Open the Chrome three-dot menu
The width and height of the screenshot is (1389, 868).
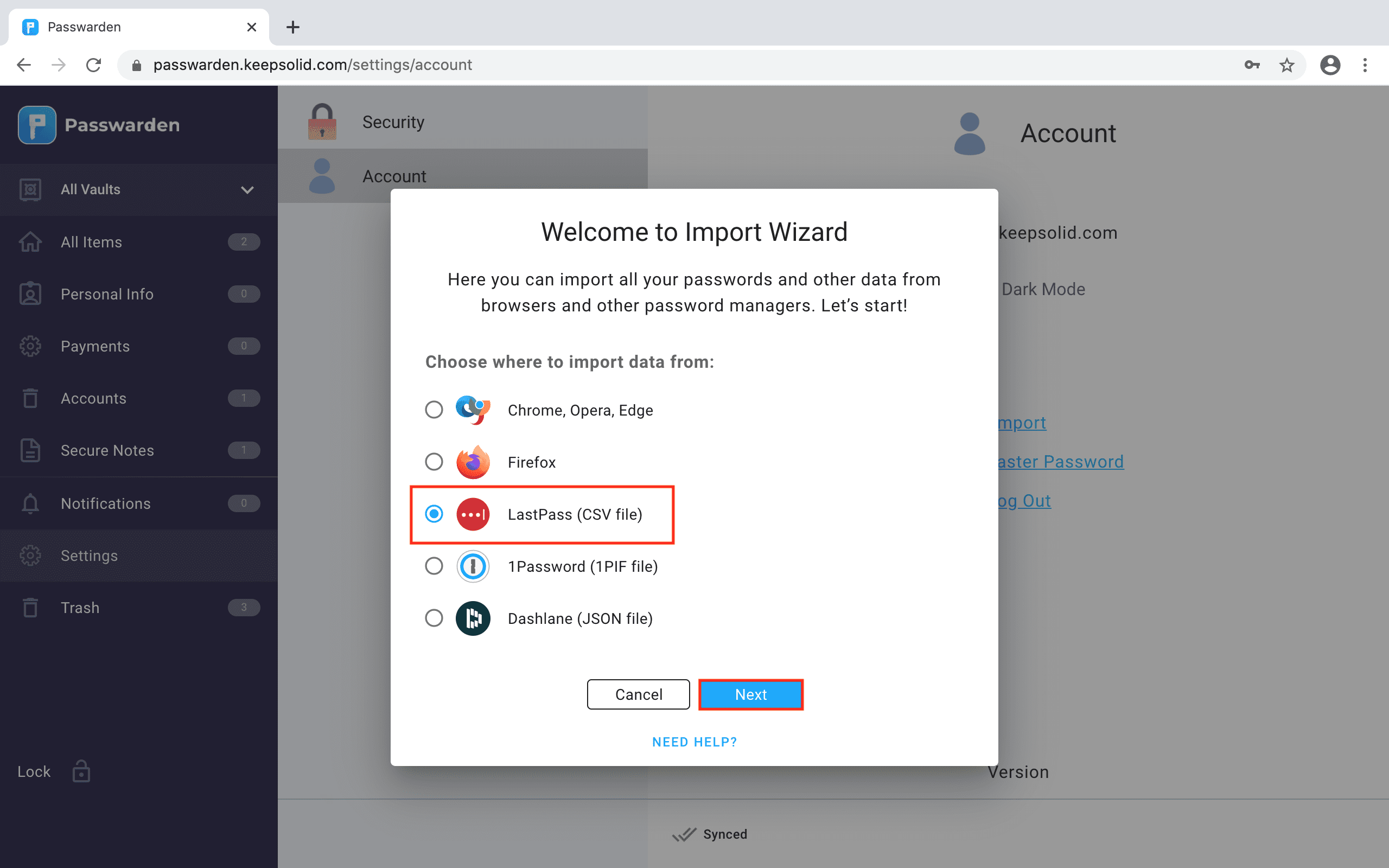(1365, 65)
